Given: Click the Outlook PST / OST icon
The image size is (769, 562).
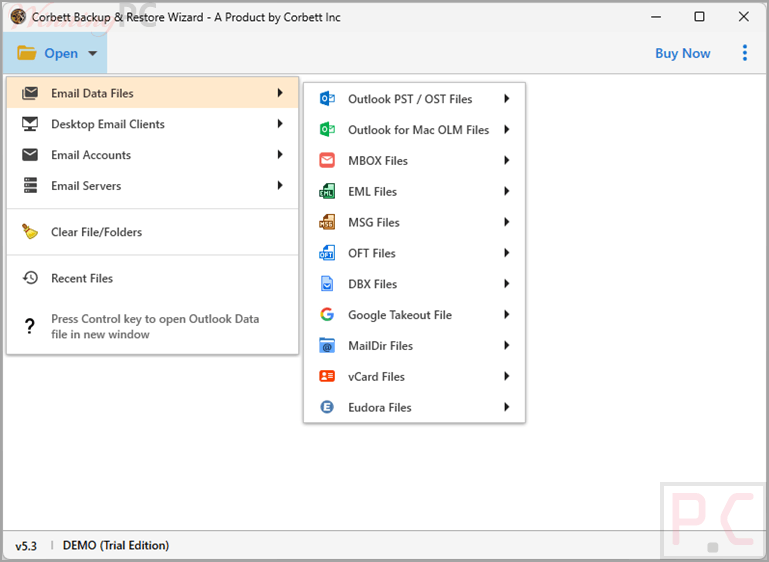Looking at the screenshot, I should [x=327, y=99].
